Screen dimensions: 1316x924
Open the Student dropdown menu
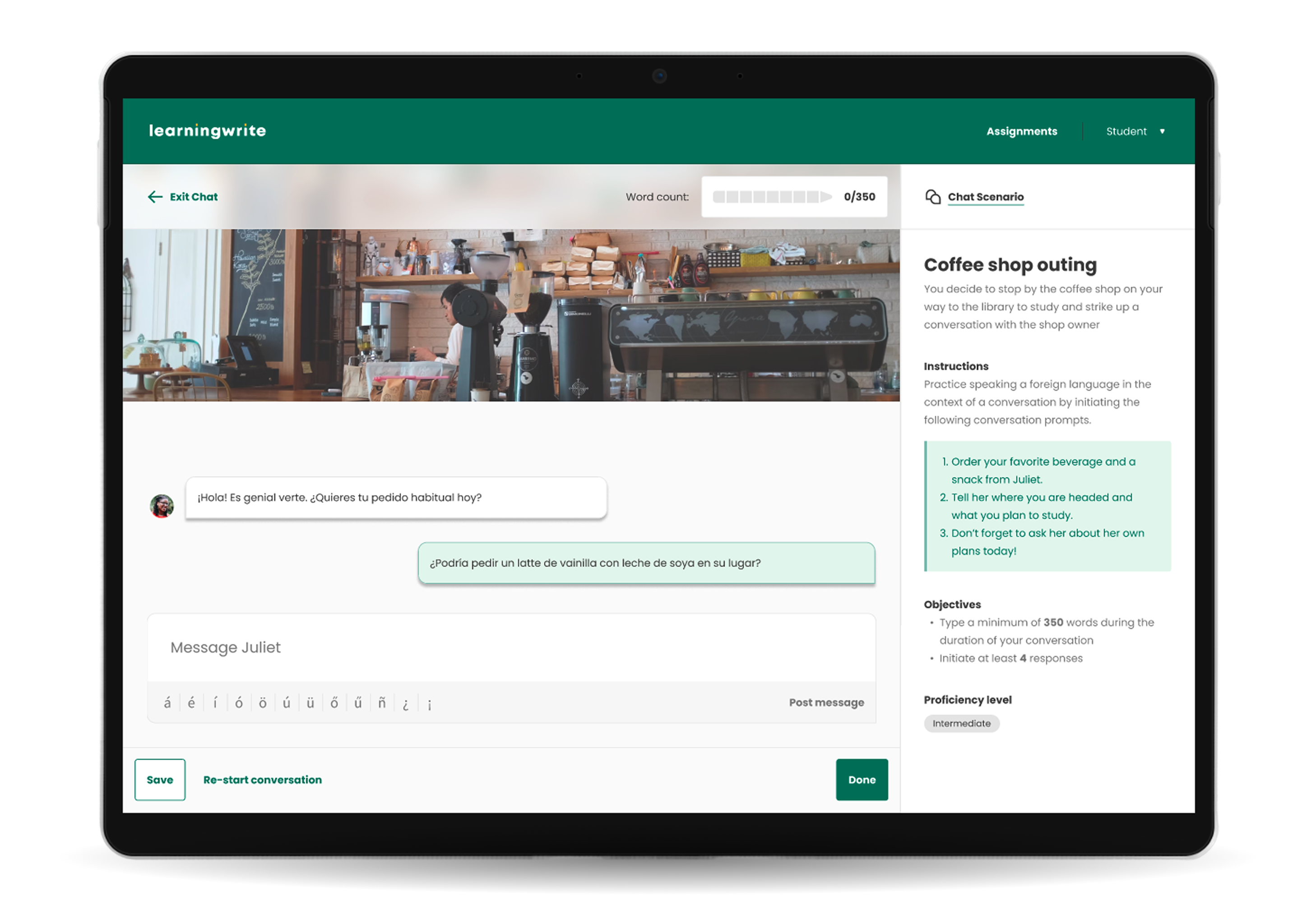(x=1126, y=131)
